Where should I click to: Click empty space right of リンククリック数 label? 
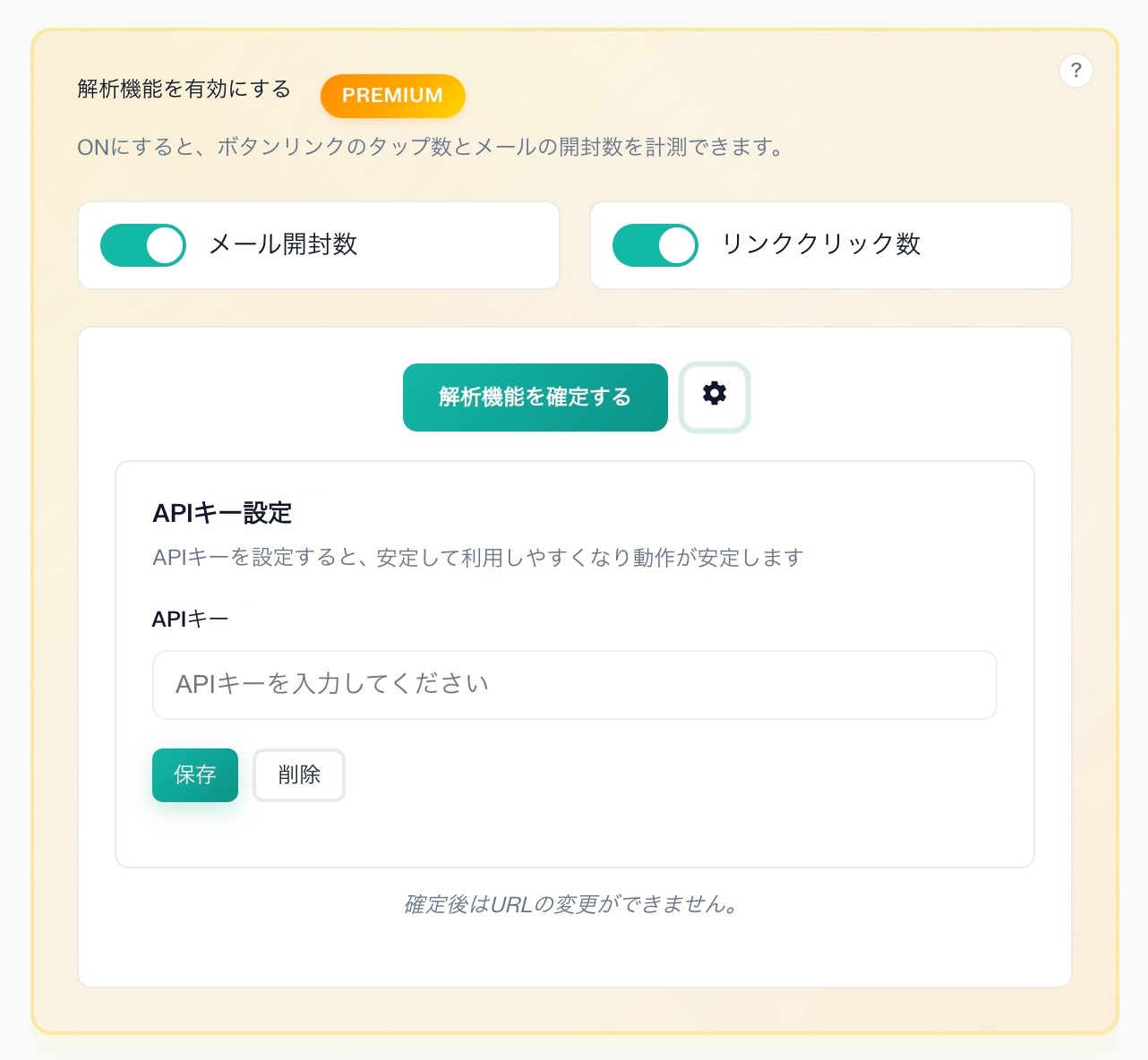pyautogui.click(x=994, y=245)
